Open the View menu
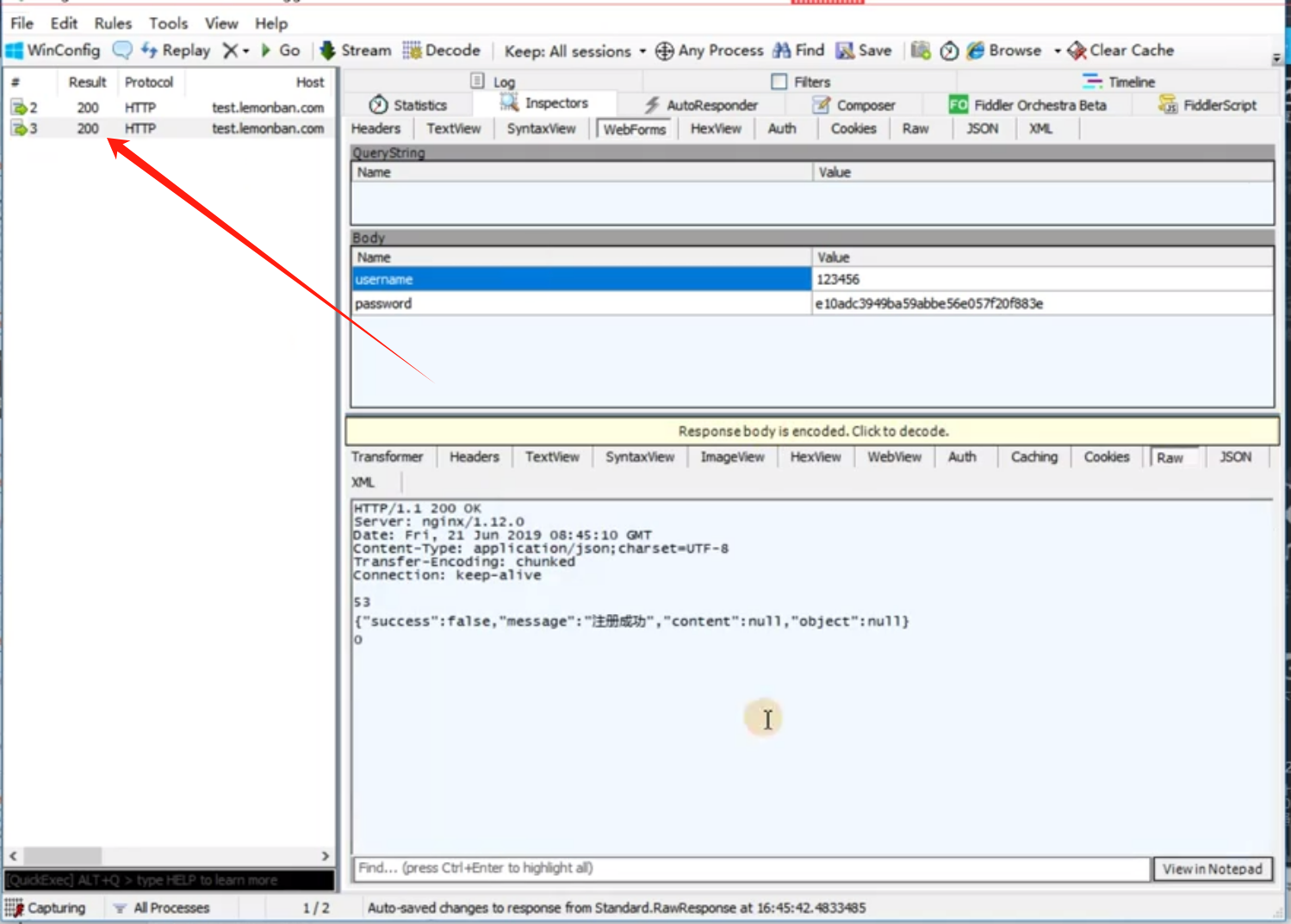Image resolution: width=1291 pixels, height=924 pixels. (x=221, y=23)
